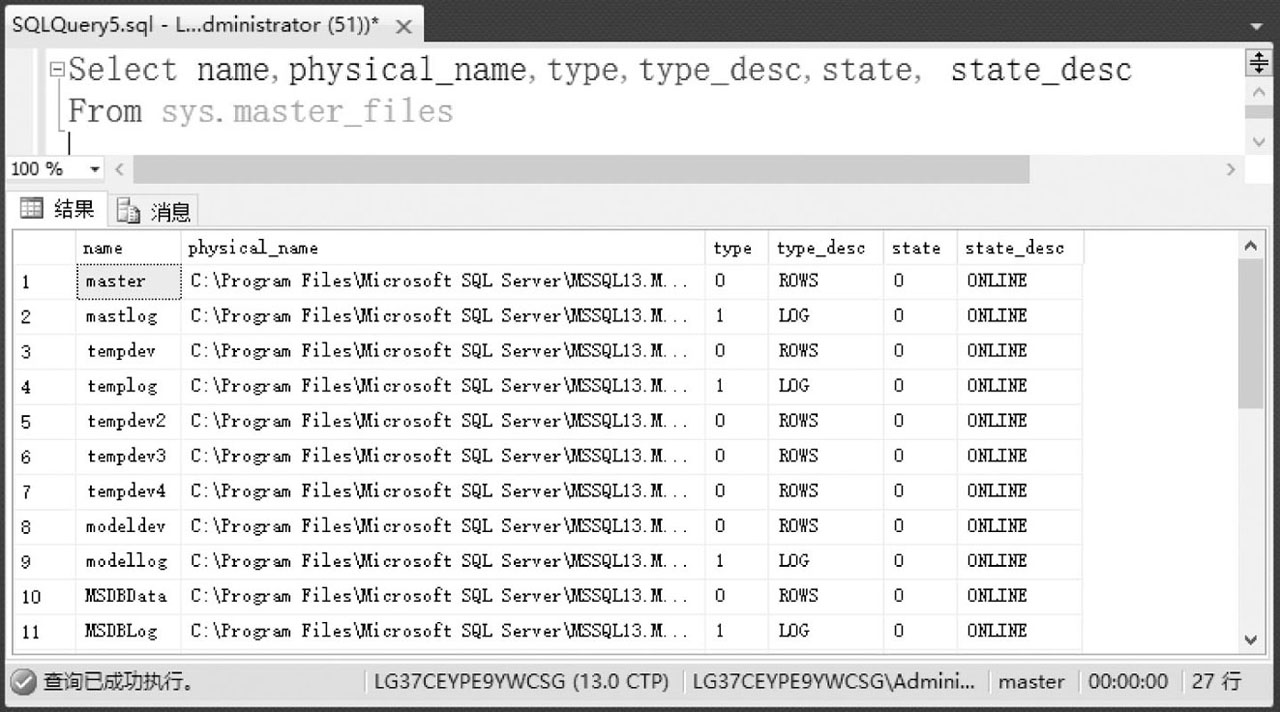Click the 27 行 row count entry
The width and height of the screenshot is (1280, 712).
[x=1216, y=682]
